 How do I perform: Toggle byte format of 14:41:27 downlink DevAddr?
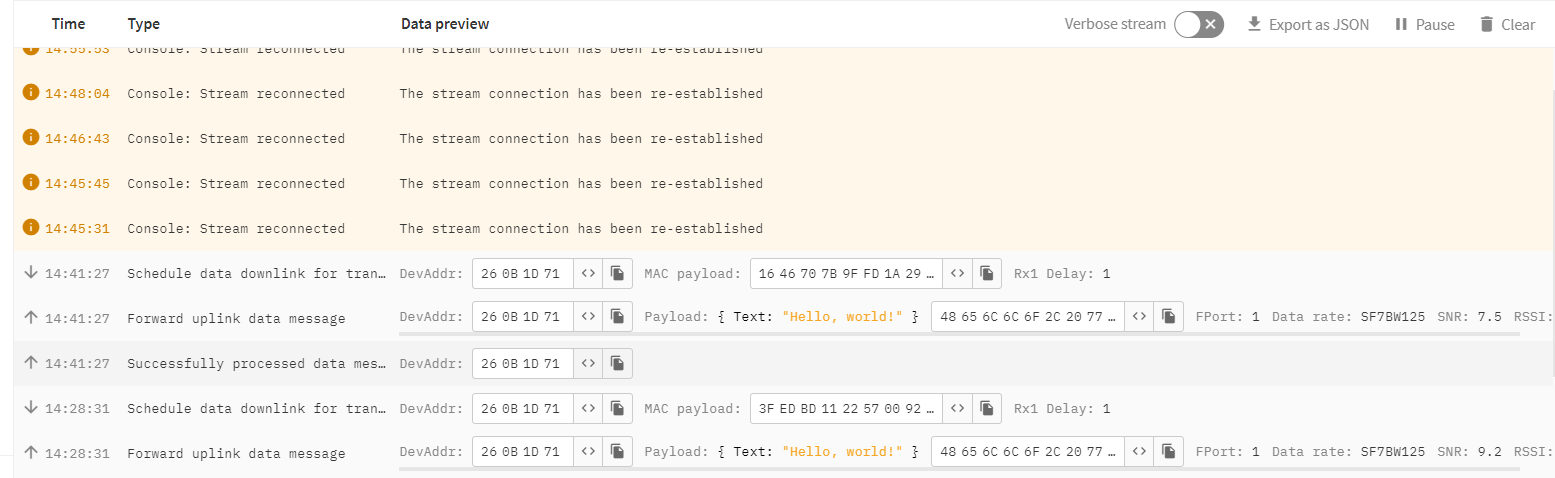(x=588, y=273)
